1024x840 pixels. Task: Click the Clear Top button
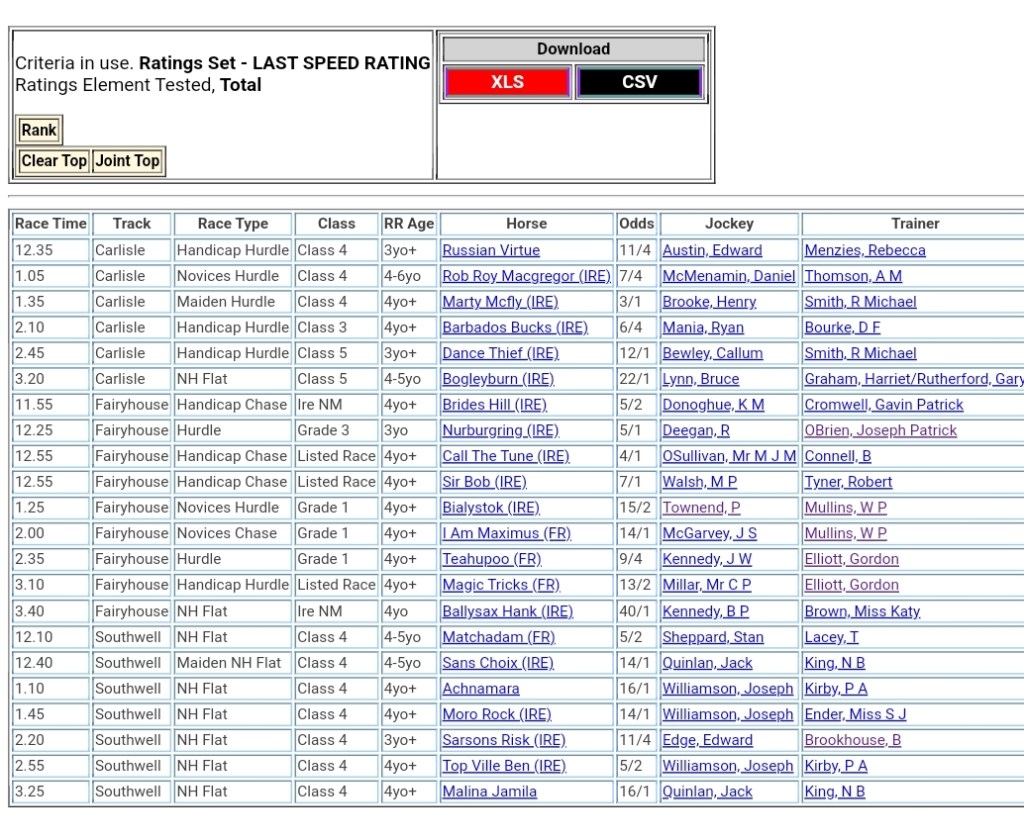coord(54,161)
